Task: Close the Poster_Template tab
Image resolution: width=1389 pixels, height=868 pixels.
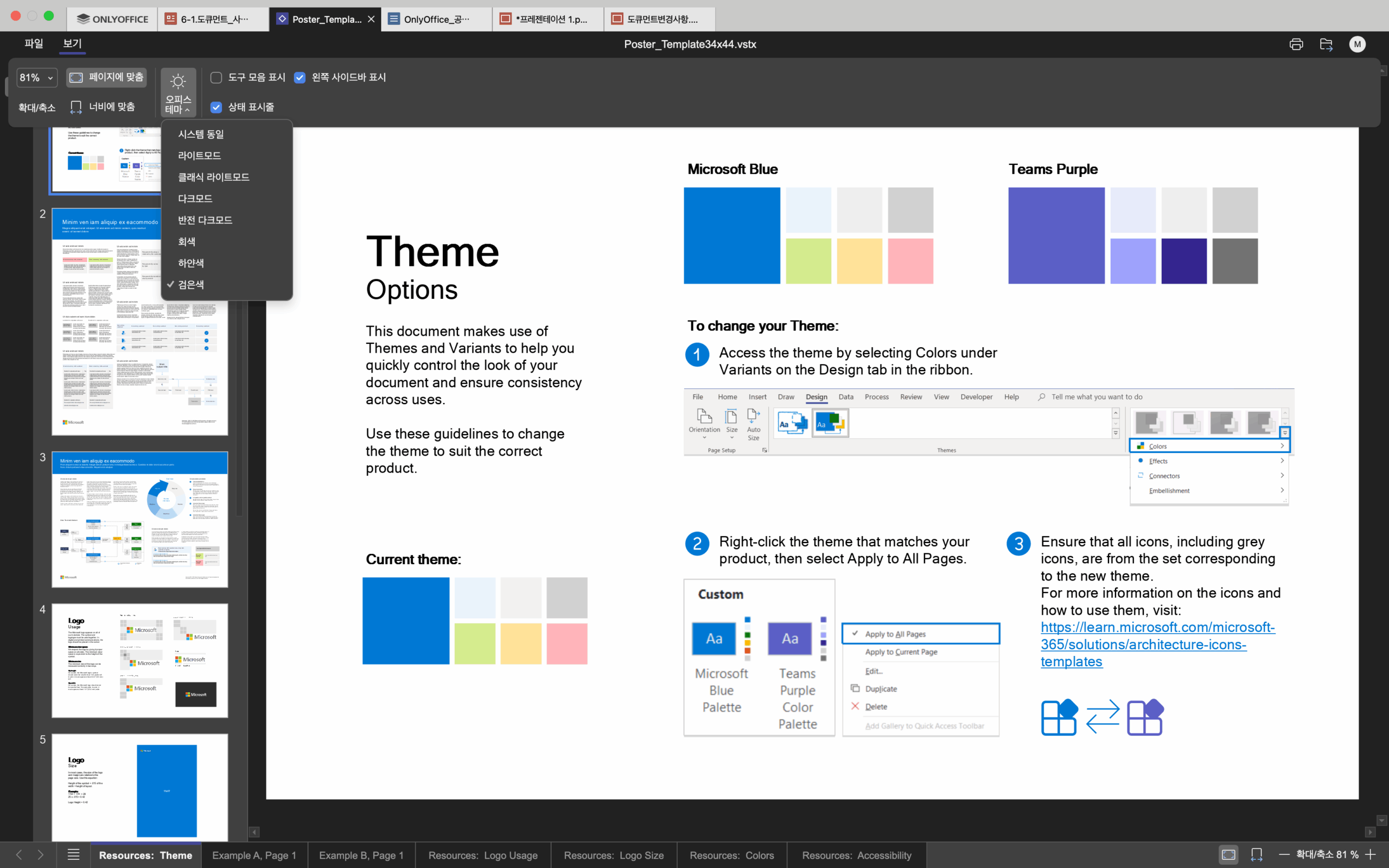Action: coord(371,19)
